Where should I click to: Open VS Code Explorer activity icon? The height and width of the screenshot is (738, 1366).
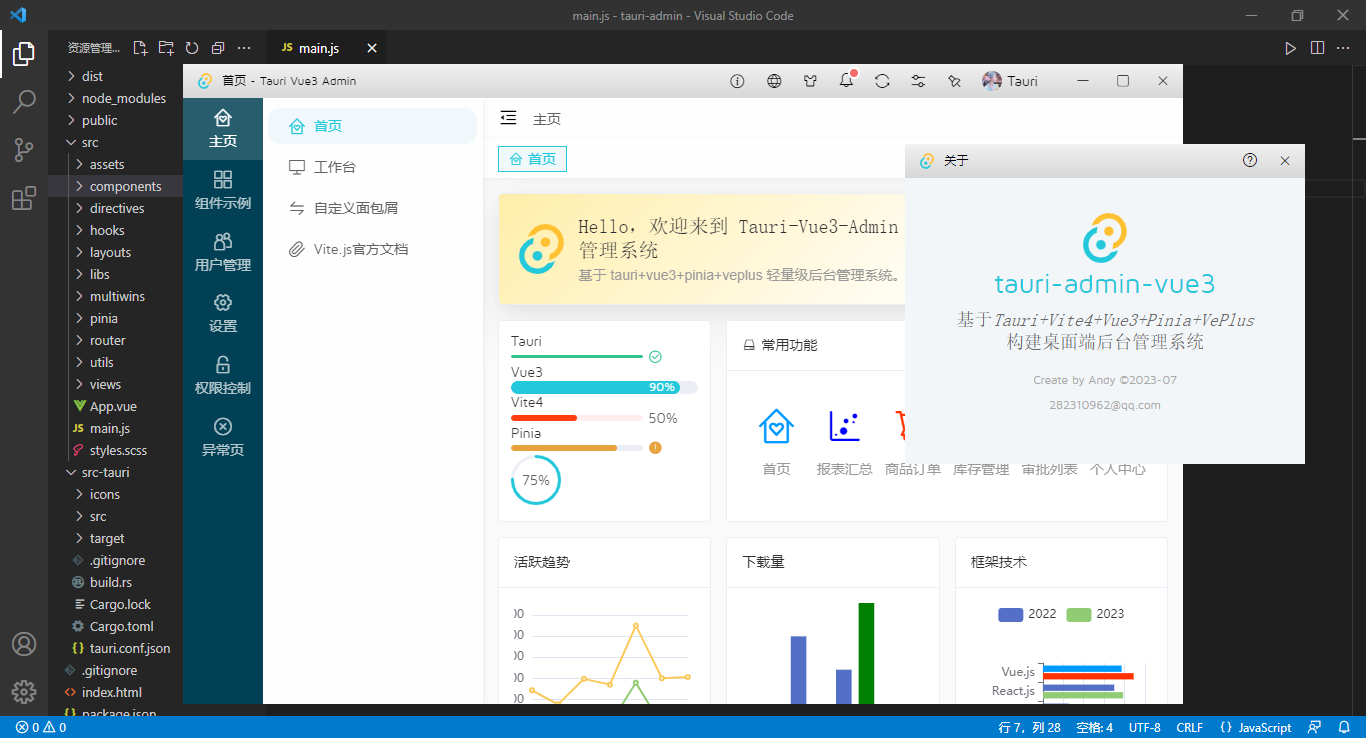point(24,53)
